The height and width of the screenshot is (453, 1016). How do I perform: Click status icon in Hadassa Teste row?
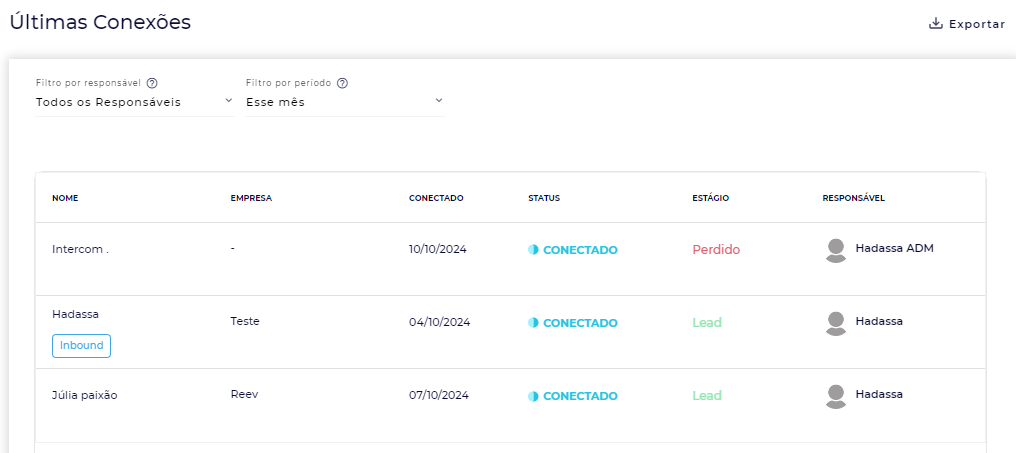pyautogui.click(x=533, y=323)
